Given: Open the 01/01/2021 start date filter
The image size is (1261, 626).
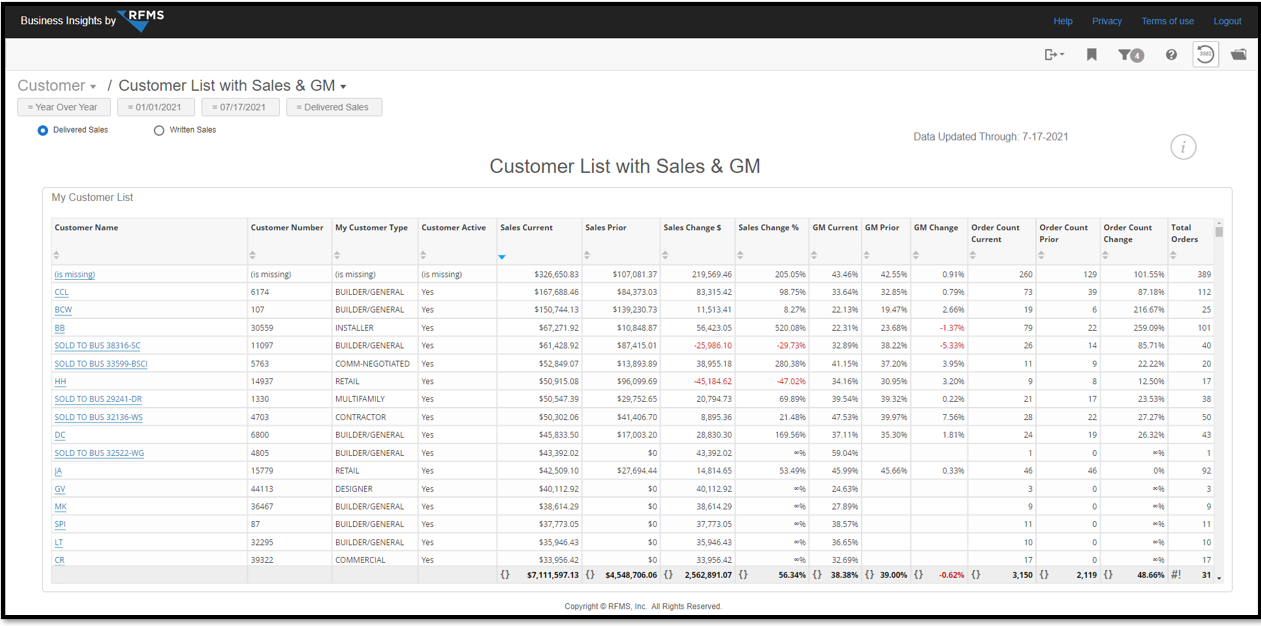Looking at the screenshot, I should pos(156,107).
